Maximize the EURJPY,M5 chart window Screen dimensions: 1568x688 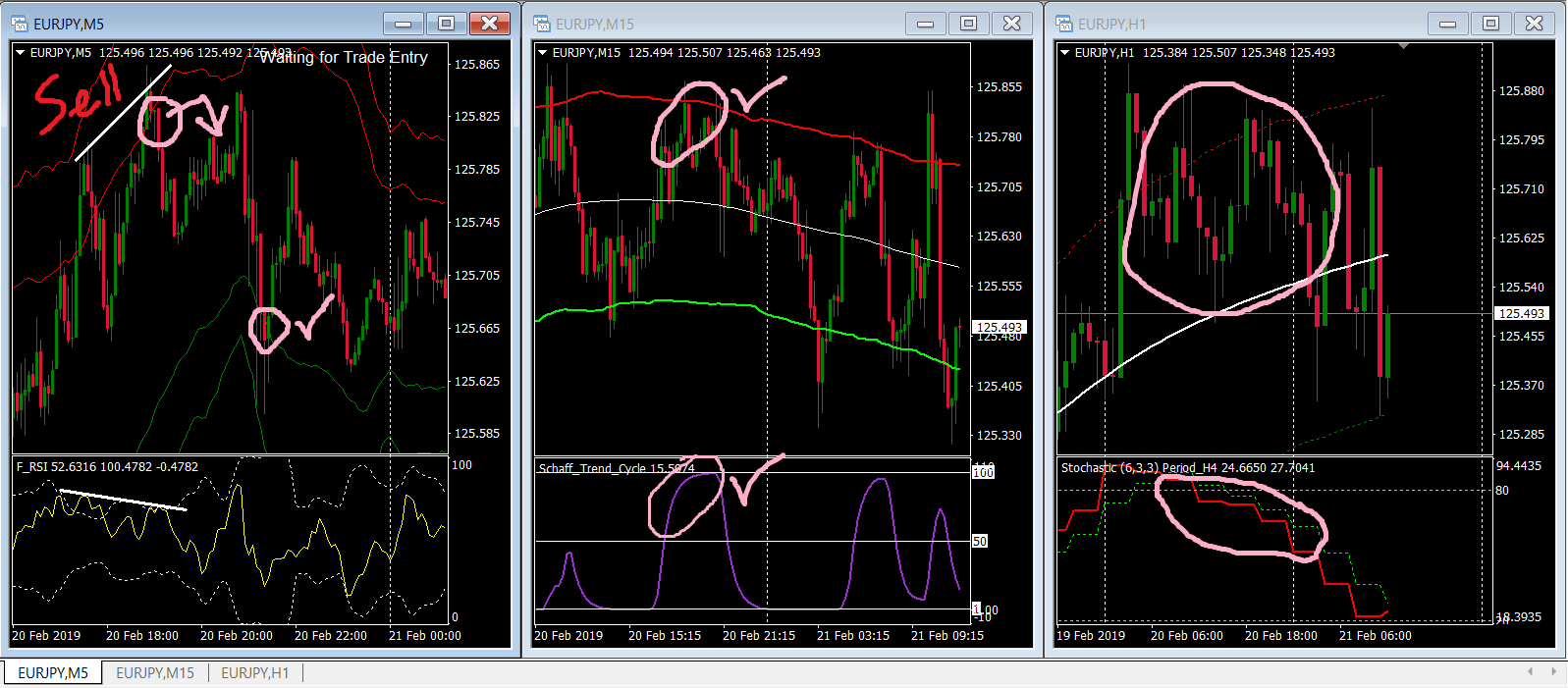446,24
